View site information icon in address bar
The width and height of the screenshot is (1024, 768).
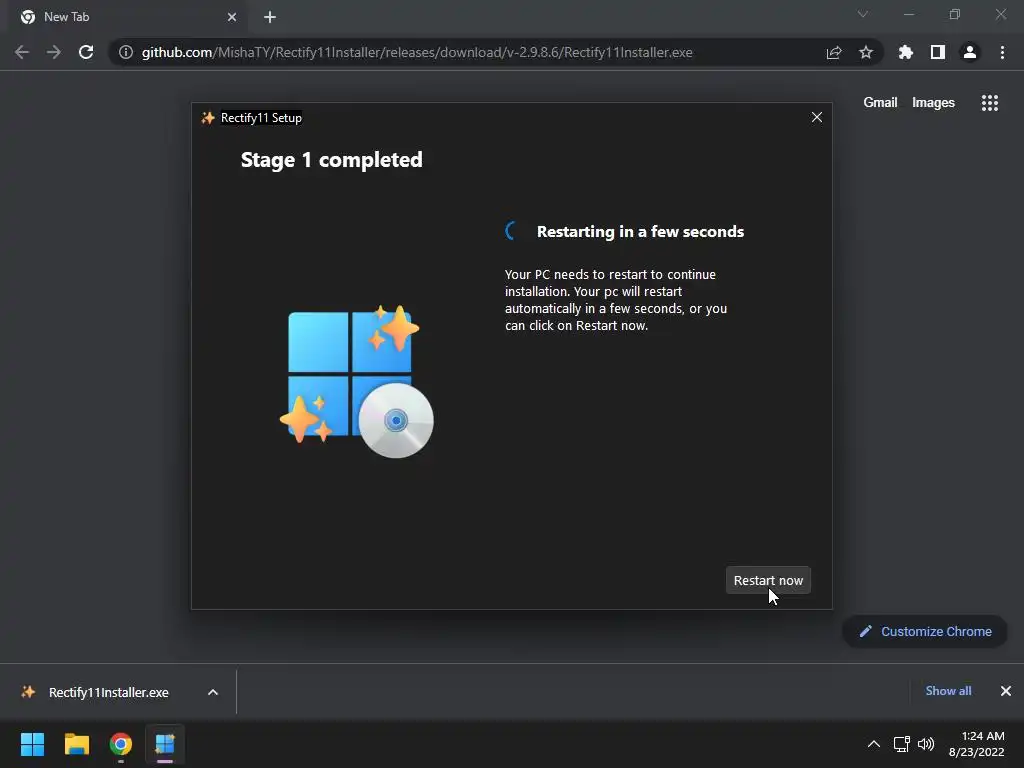[125, 52]
